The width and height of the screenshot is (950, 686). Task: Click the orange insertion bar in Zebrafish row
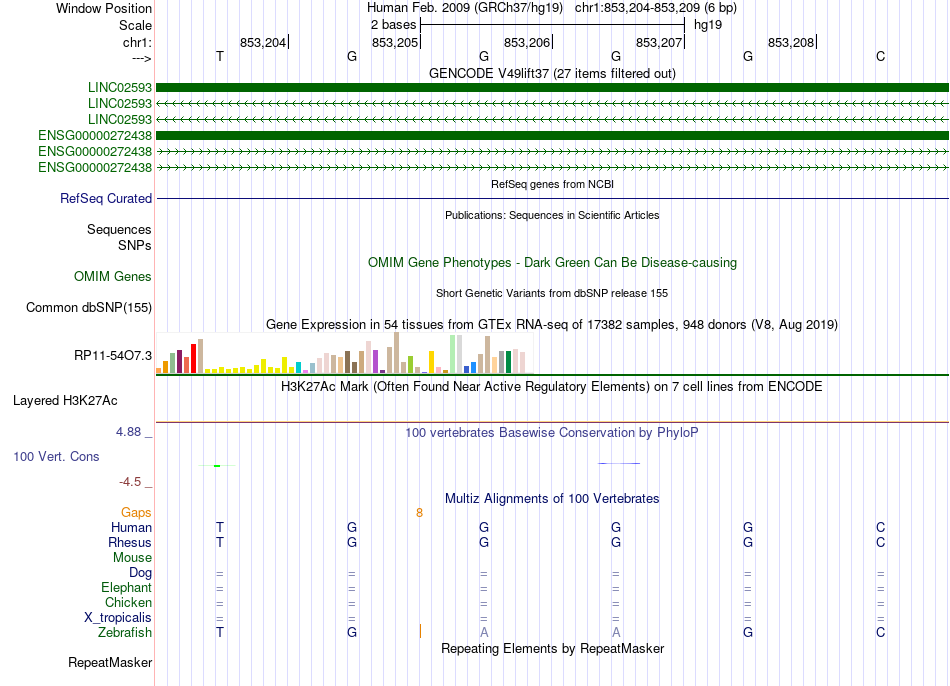(420, 631)
